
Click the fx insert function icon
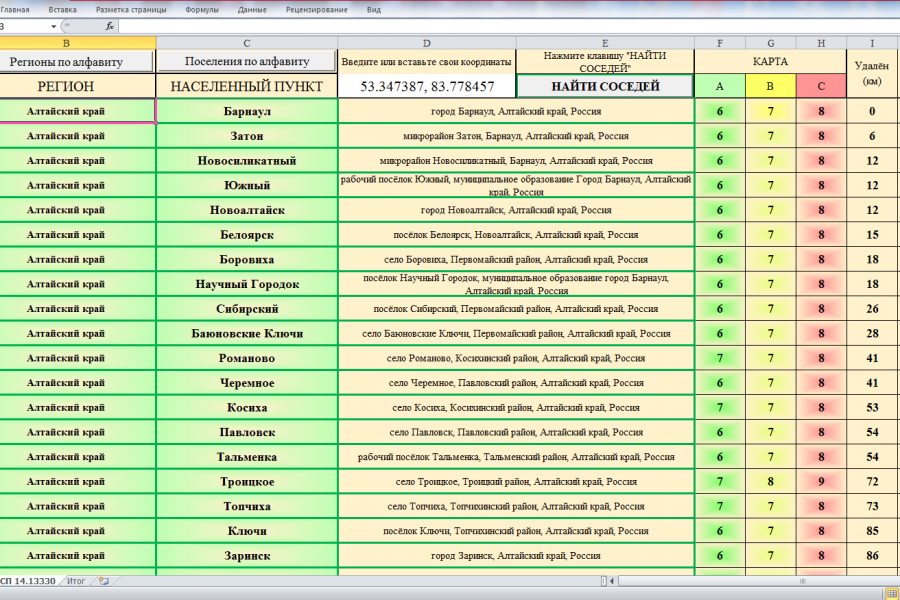coord(110,26)
